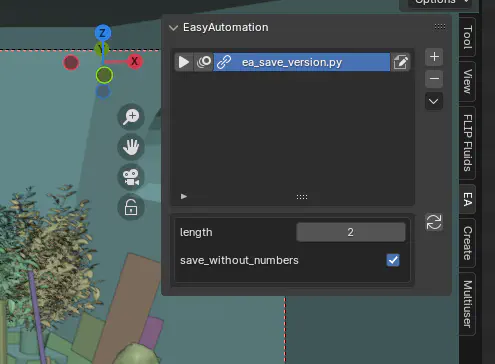Open the Multiuser sidebar tab
Viewport: 495px width, 364px height.
467,304
